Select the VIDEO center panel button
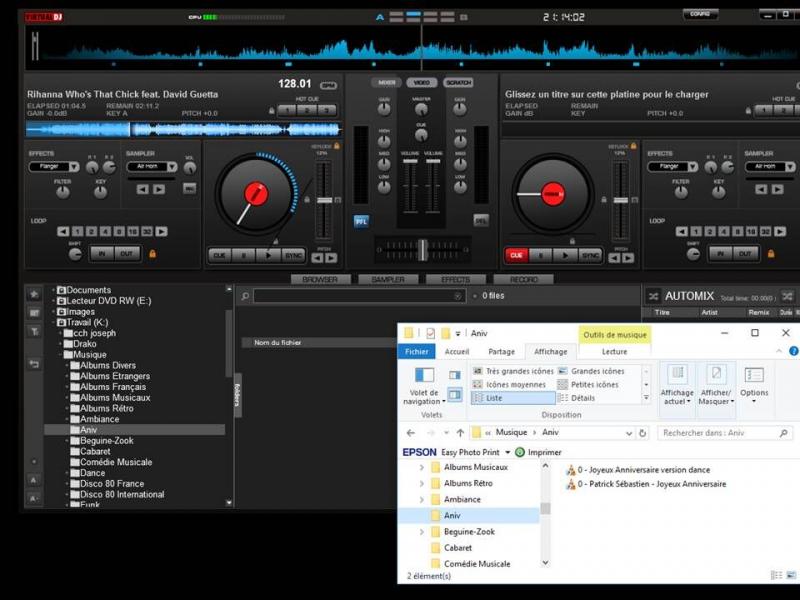 (x=421, y=82)
